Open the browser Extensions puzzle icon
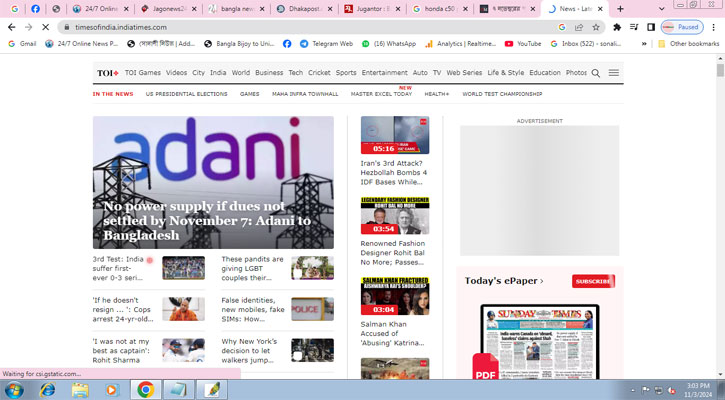 (x=617, y=27)
